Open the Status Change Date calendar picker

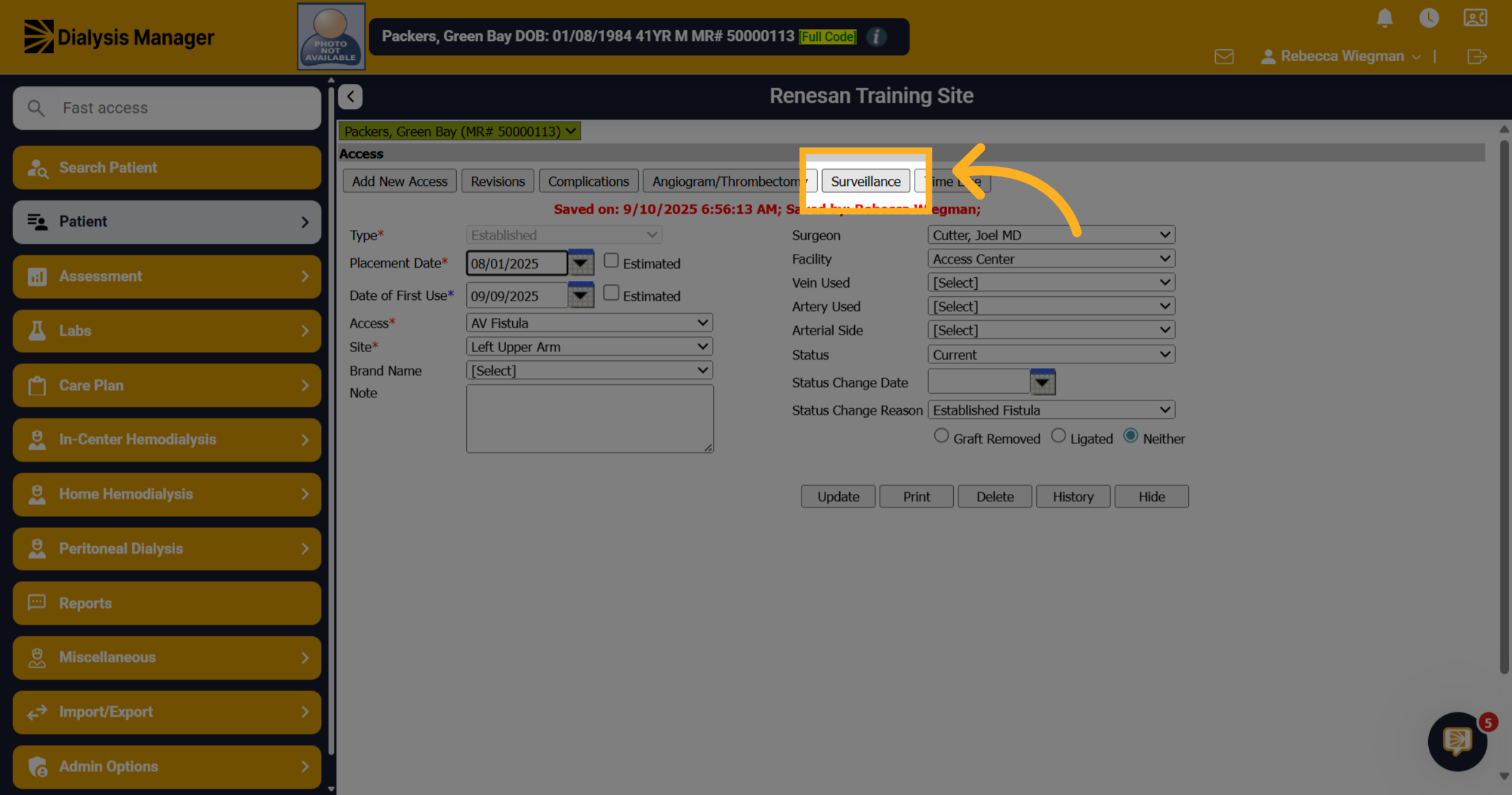[1043, 382]
